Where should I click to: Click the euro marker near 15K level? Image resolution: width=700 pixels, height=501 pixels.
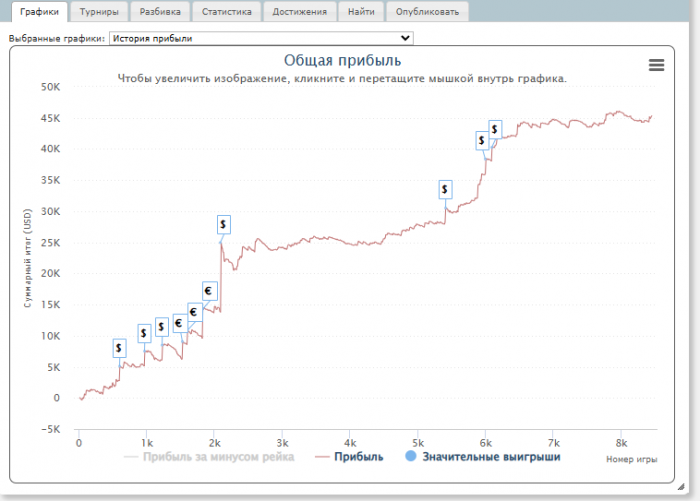[x=209, y=291]
